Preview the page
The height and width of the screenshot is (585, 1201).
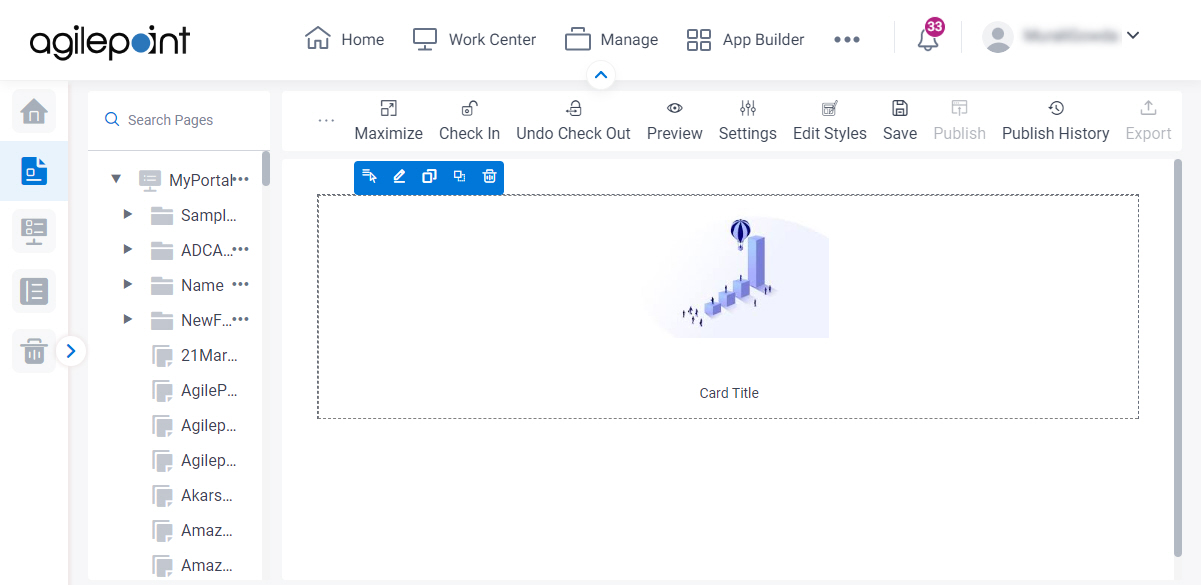[x=675, y=121]
